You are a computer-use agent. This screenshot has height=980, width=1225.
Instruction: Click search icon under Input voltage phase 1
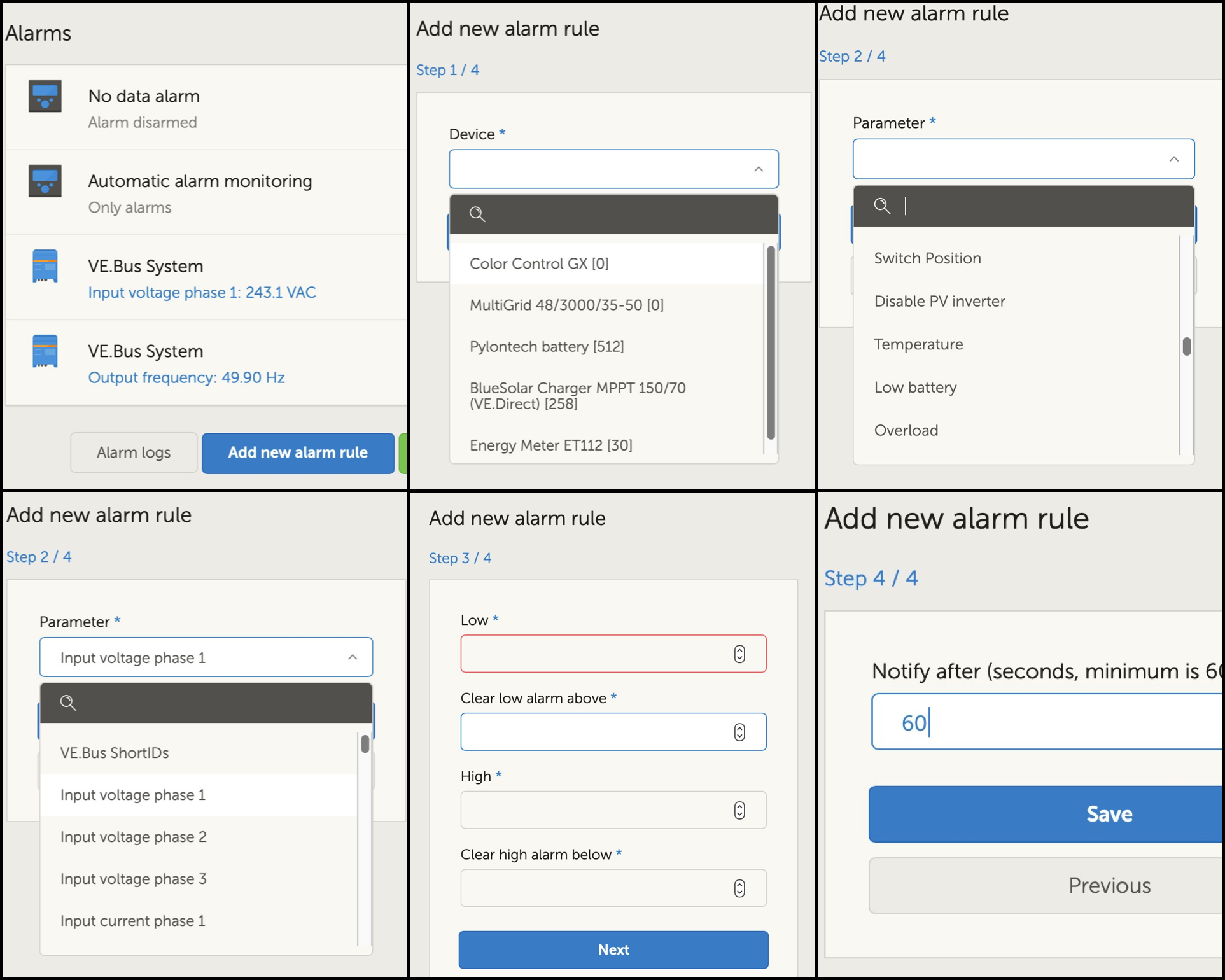pyautogui.click(x=67, y=703)
